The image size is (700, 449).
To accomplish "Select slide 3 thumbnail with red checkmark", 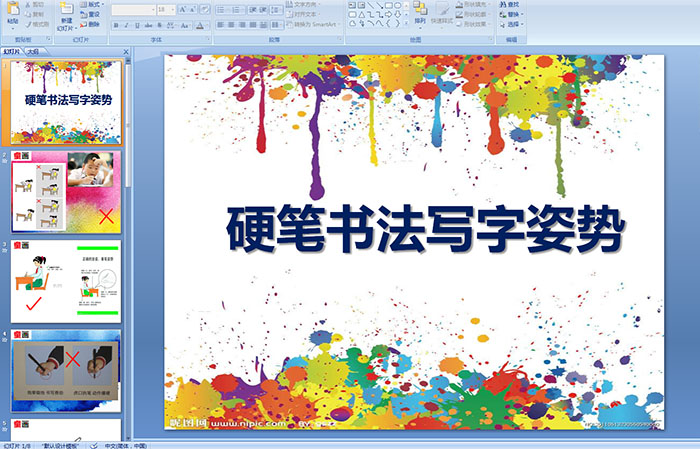I will pos(66,282).
